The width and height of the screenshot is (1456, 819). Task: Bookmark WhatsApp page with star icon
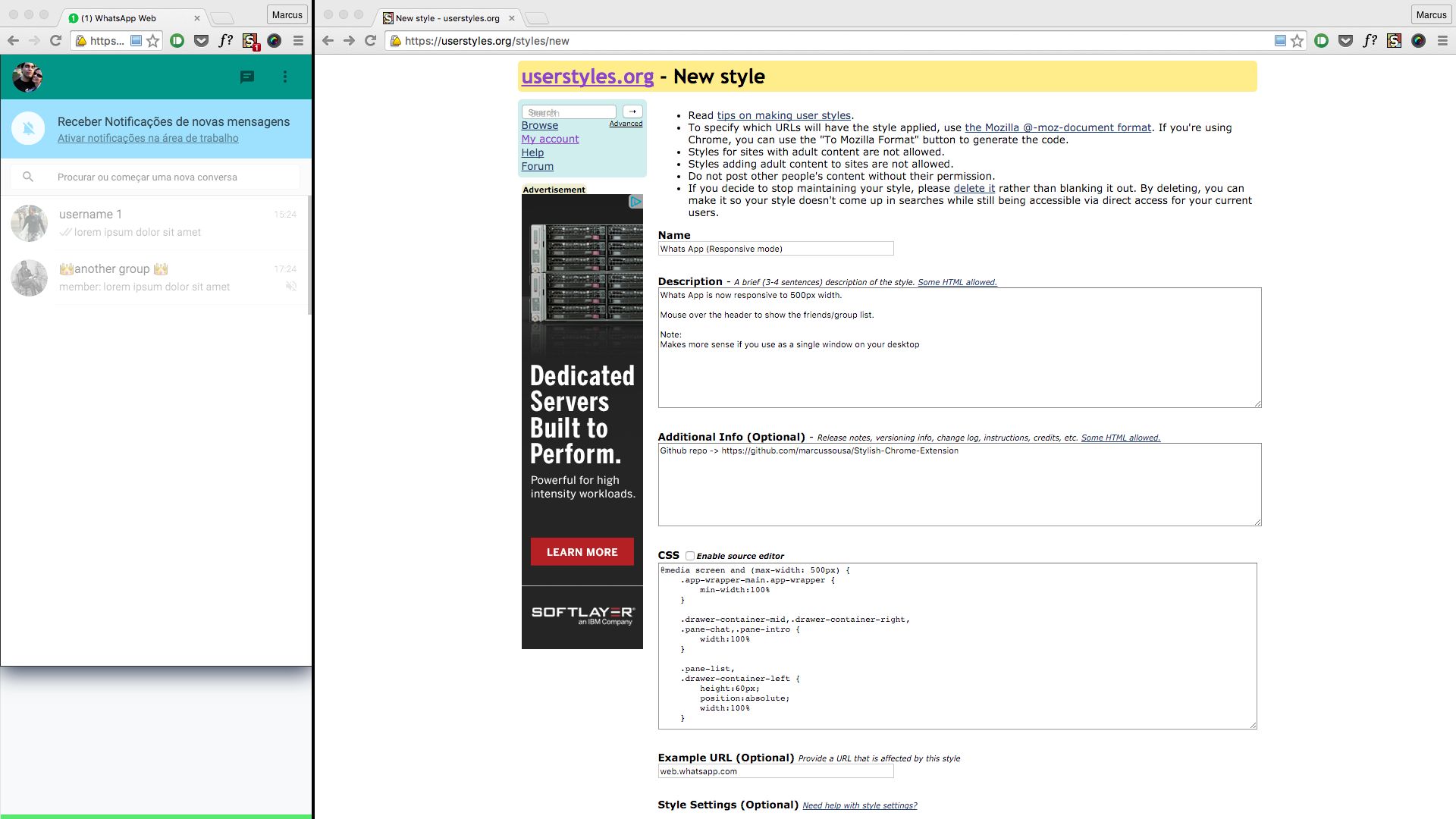153,41
